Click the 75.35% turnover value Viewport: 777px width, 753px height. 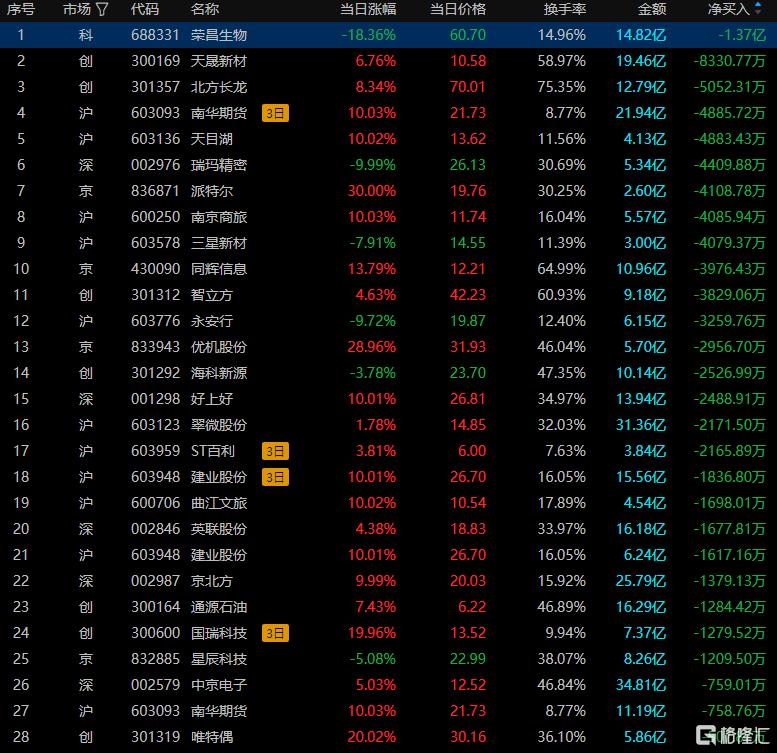(561, 87)
